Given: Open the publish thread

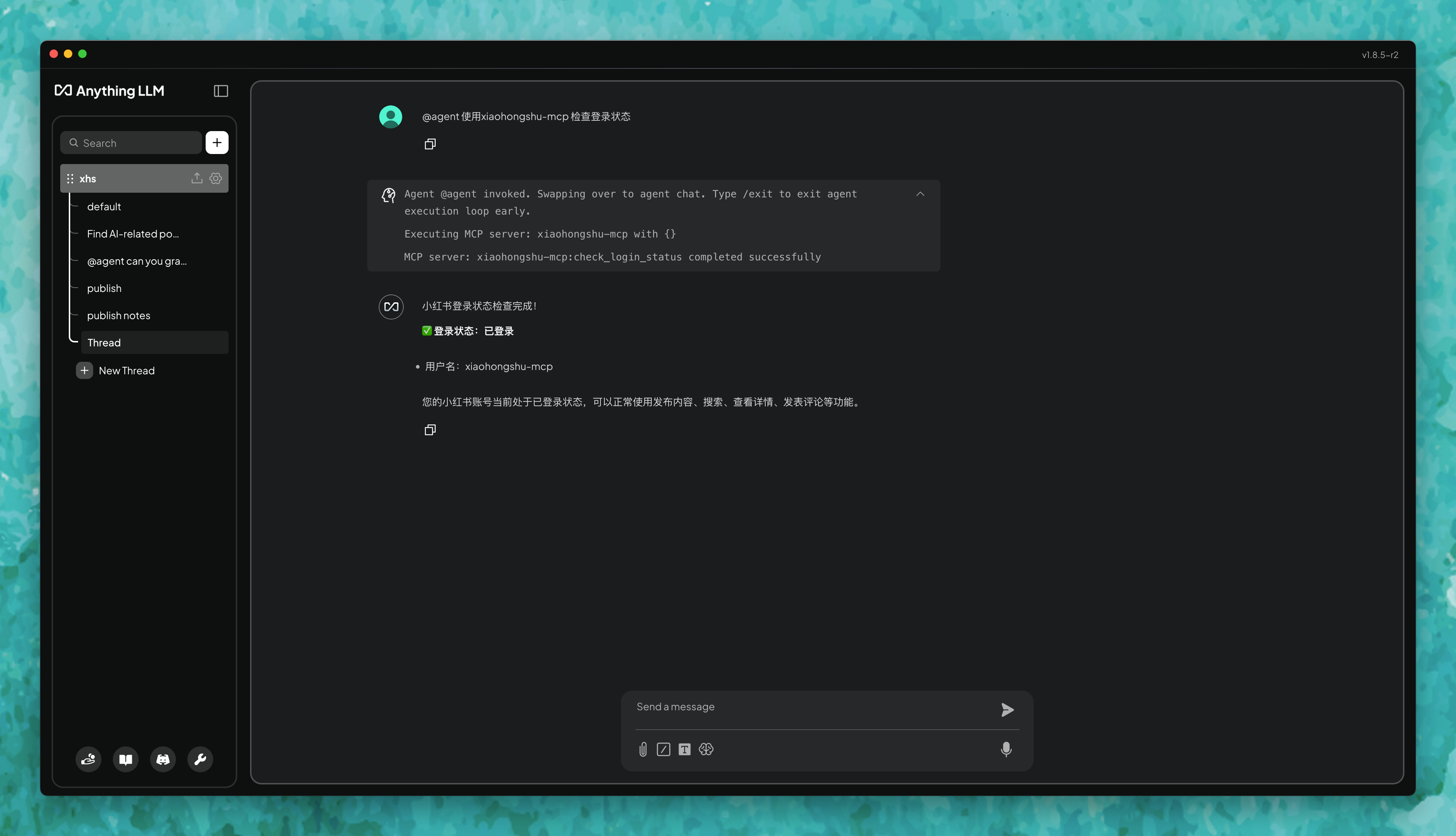Looking at the screenshot, I should [x=105, y=288].
